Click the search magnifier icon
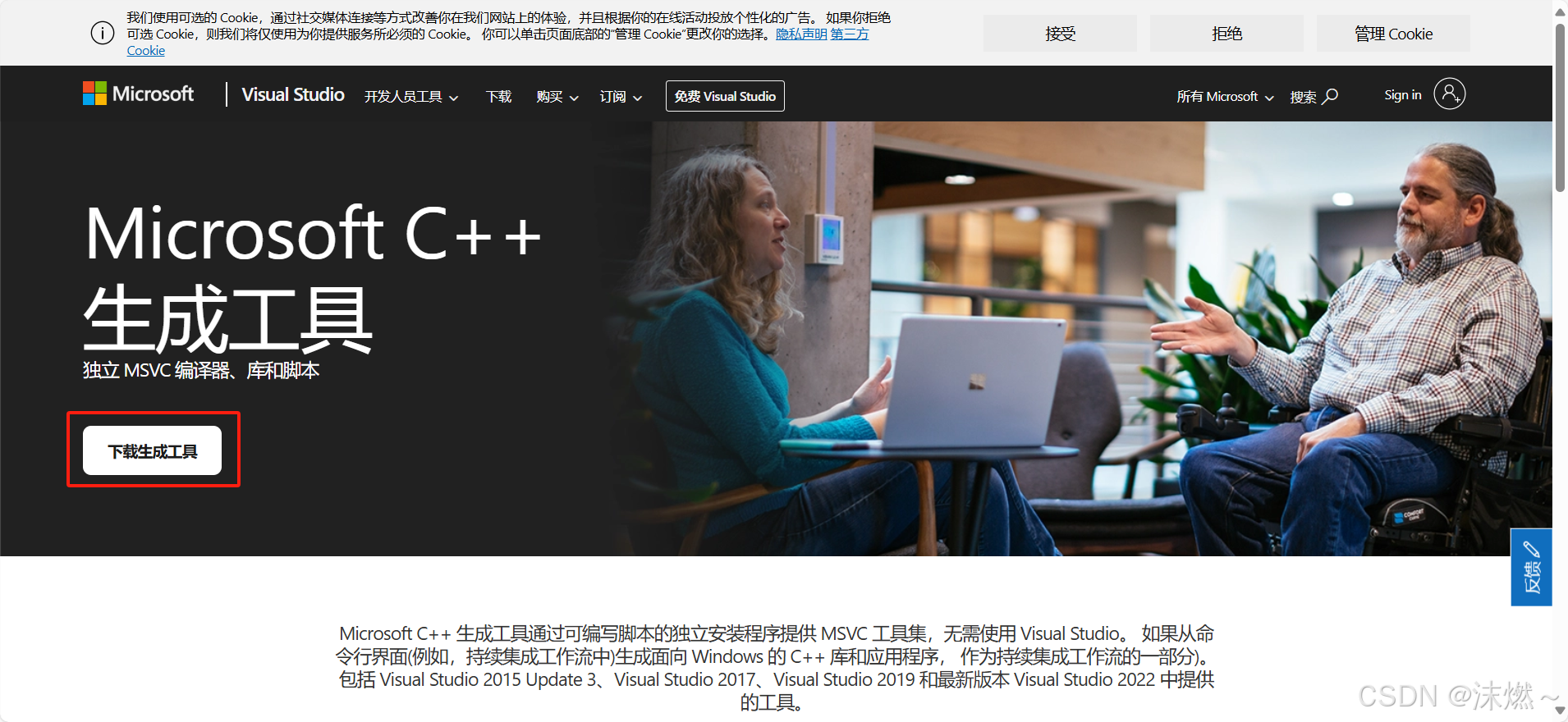The image size is (1568, 722). pyautogui.click(x=1330, y=96)
